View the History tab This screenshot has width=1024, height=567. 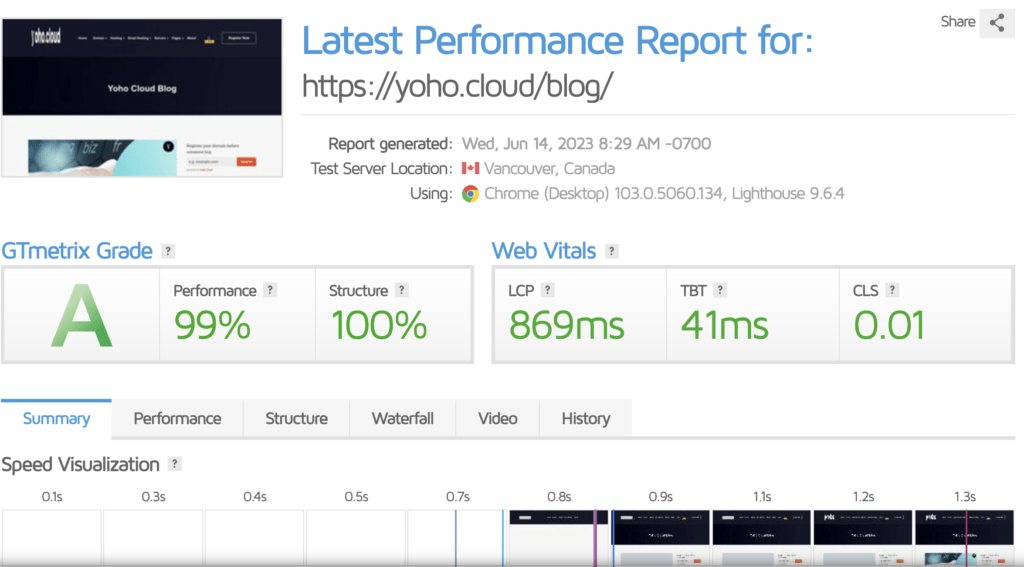point(585,419)
